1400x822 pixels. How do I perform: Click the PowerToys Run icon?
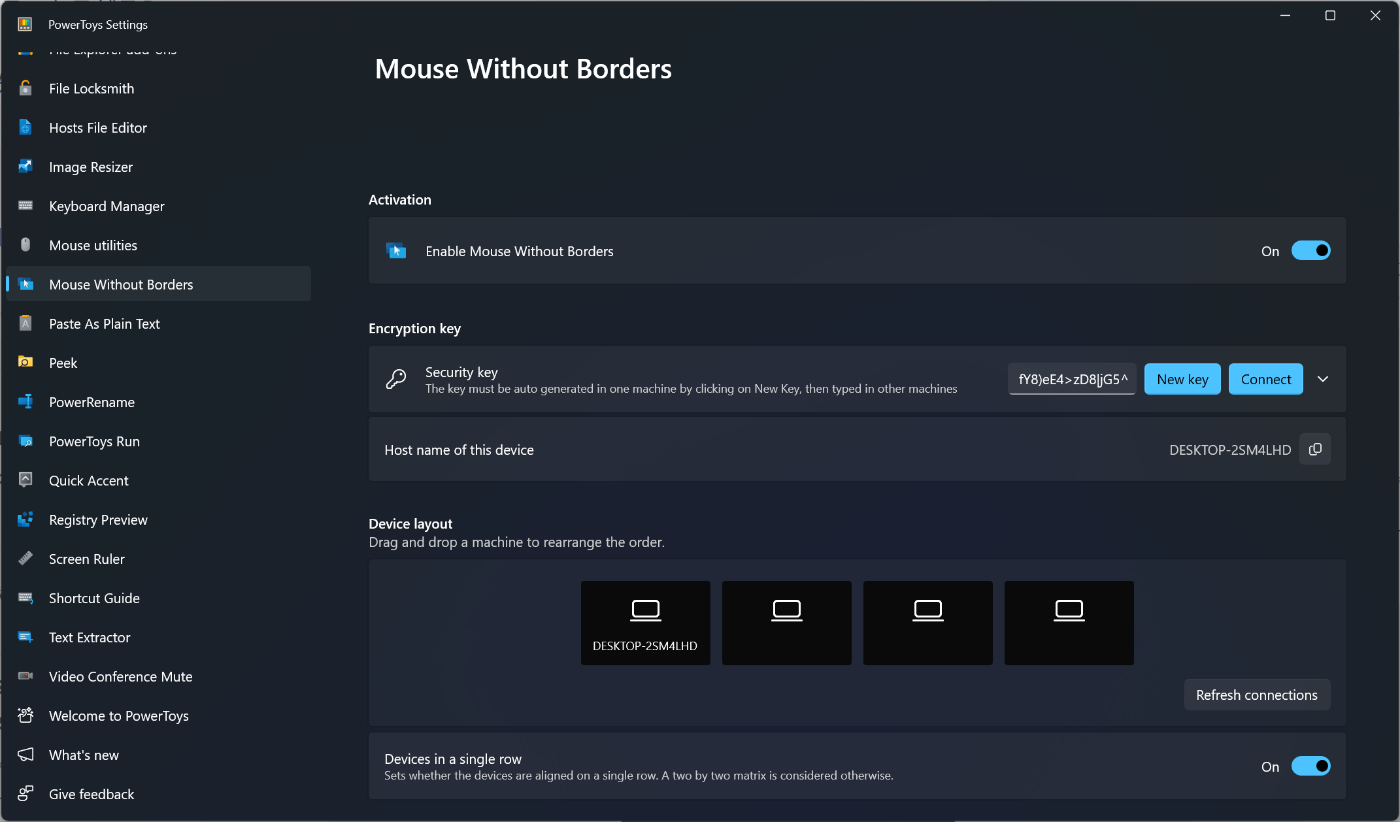[x=26, y=441]
